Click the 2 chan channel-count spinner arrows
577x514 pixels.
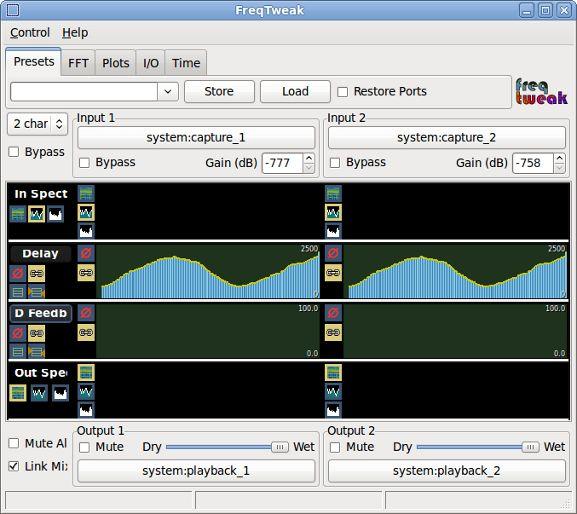59,124
